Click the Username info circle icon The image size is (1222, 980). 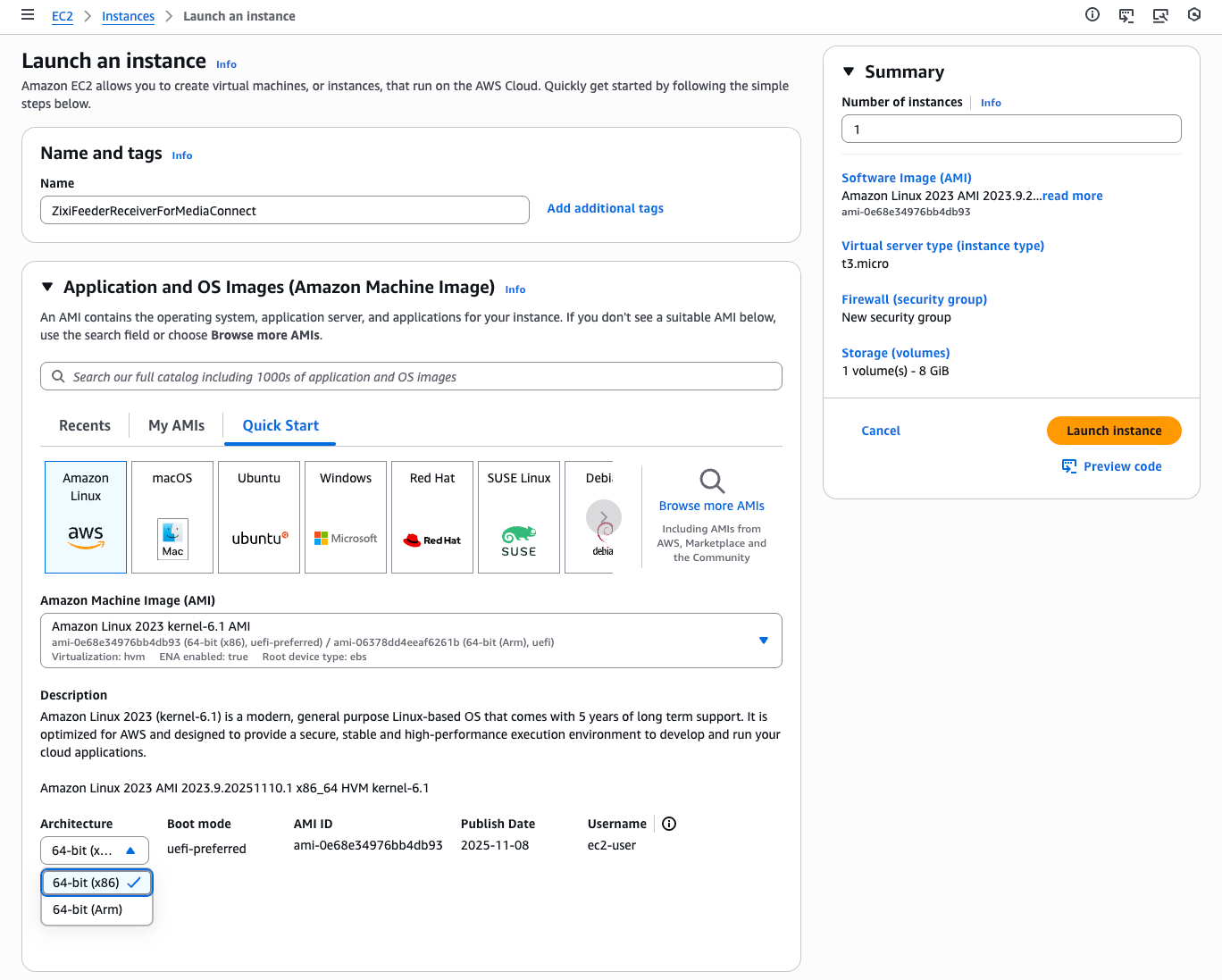pyautogui.click(x=669, y=824)
